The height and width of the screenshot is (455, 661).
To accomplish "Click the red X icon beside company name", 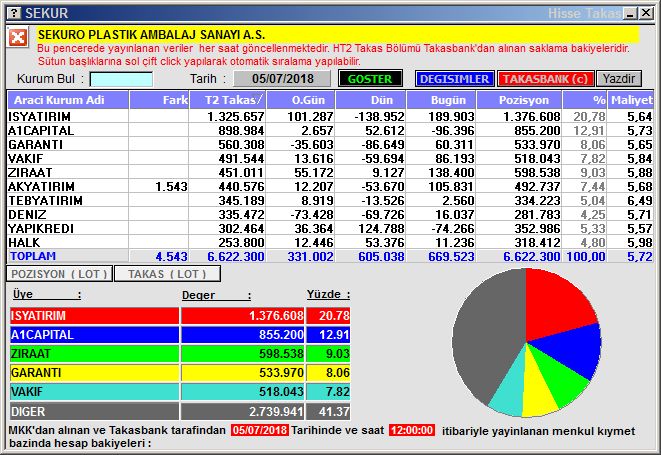I will [18, 38].
